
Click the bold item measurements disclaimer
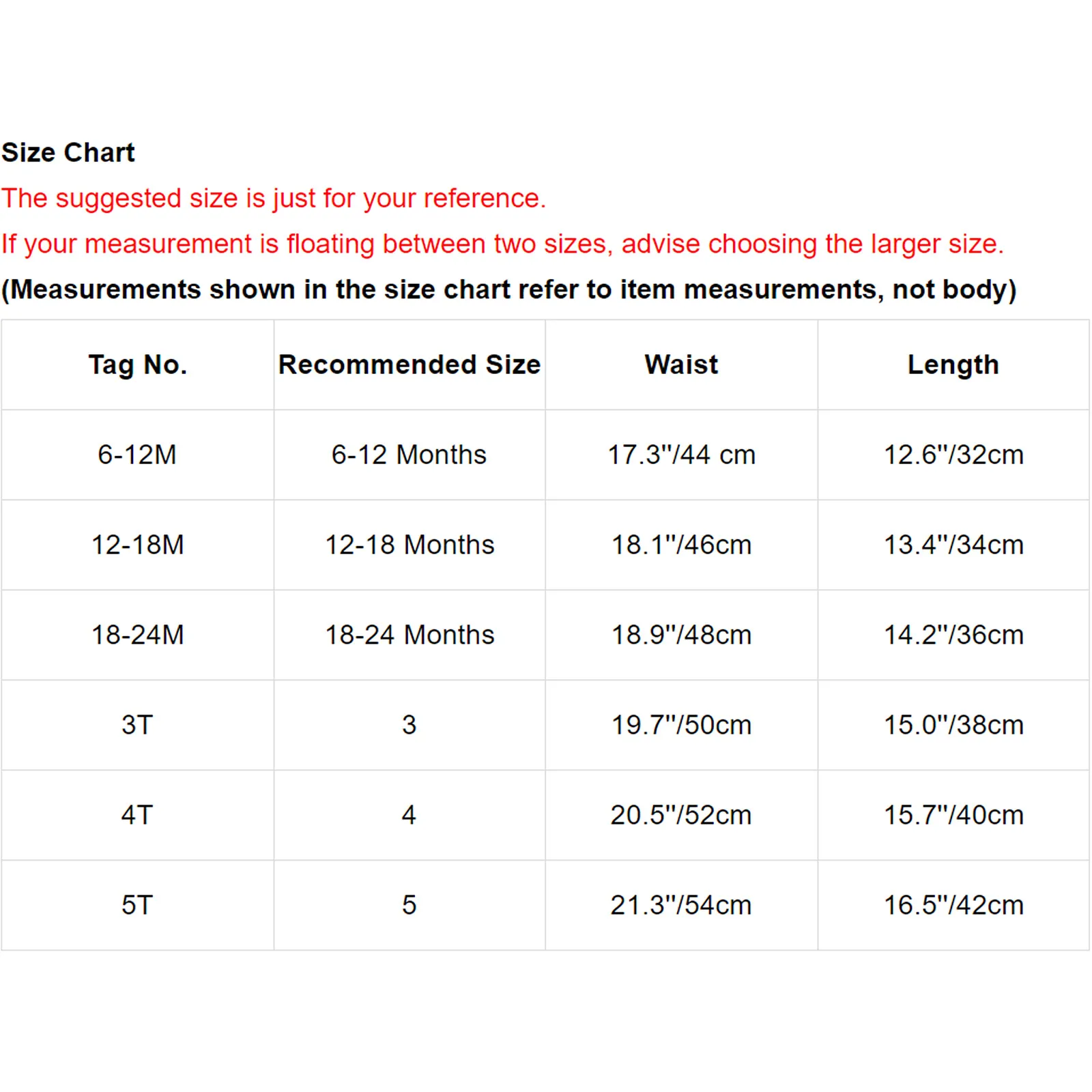coord(508,289)
